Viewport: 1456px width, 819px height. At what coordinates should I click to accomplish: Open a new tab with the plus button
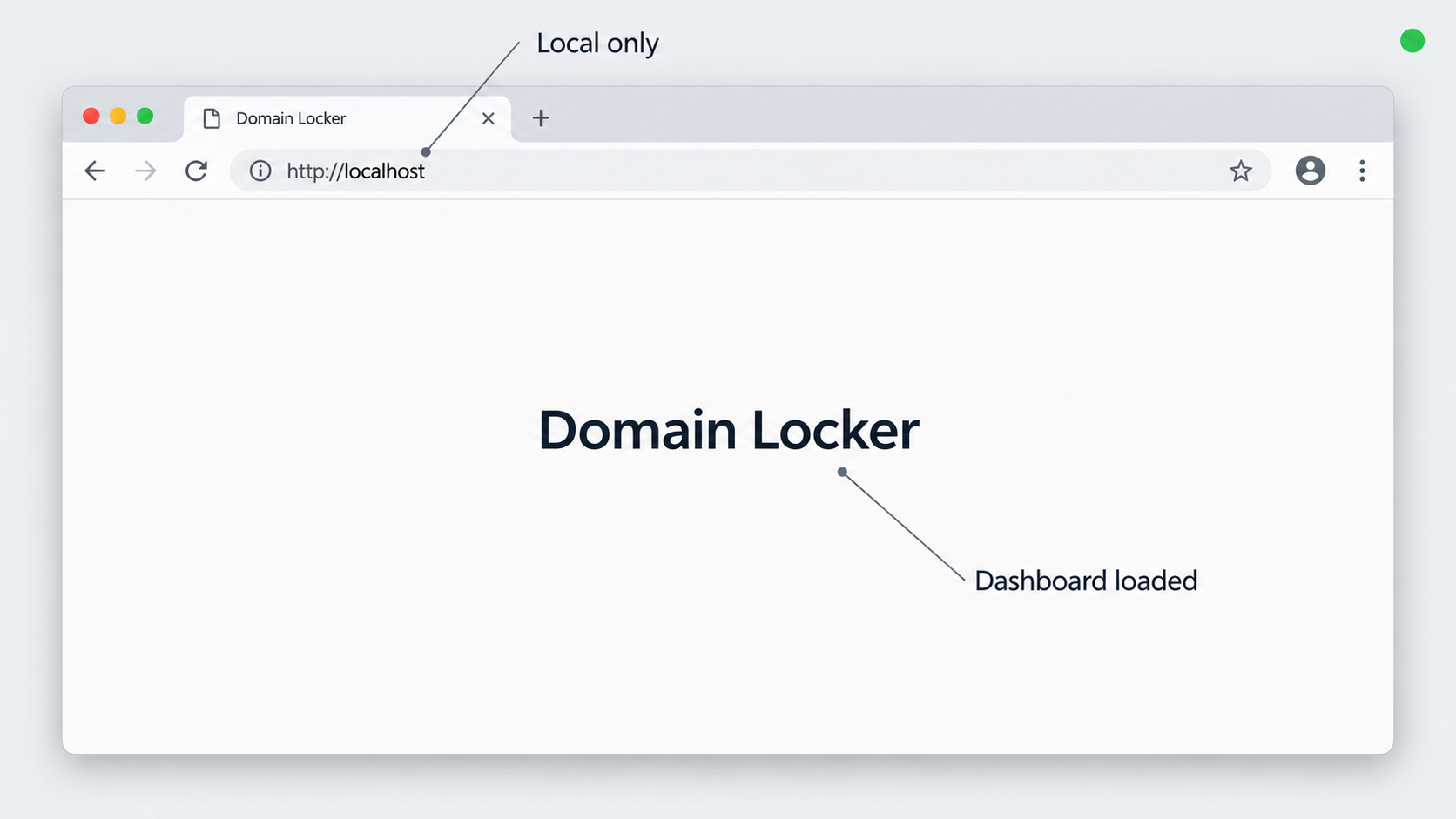click(x=541, y=117)
